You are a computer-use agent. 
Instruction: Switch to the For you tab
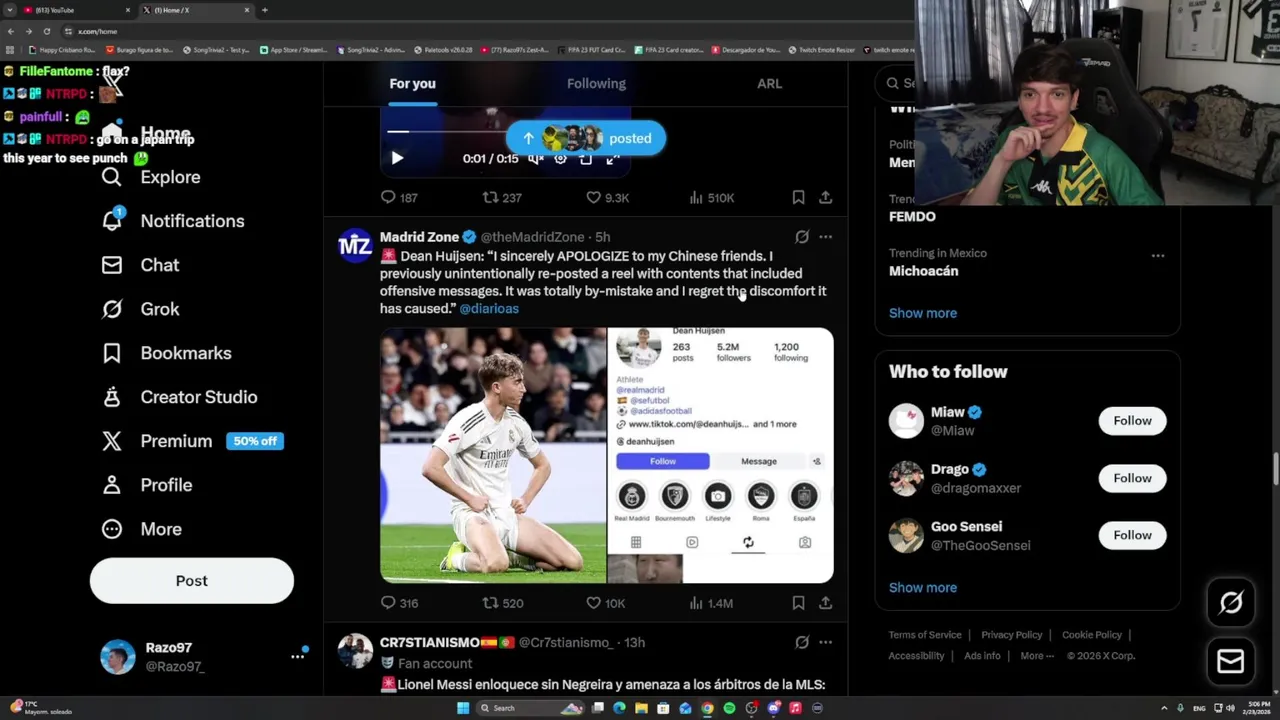pyautogui.click(x=412, y=84)
